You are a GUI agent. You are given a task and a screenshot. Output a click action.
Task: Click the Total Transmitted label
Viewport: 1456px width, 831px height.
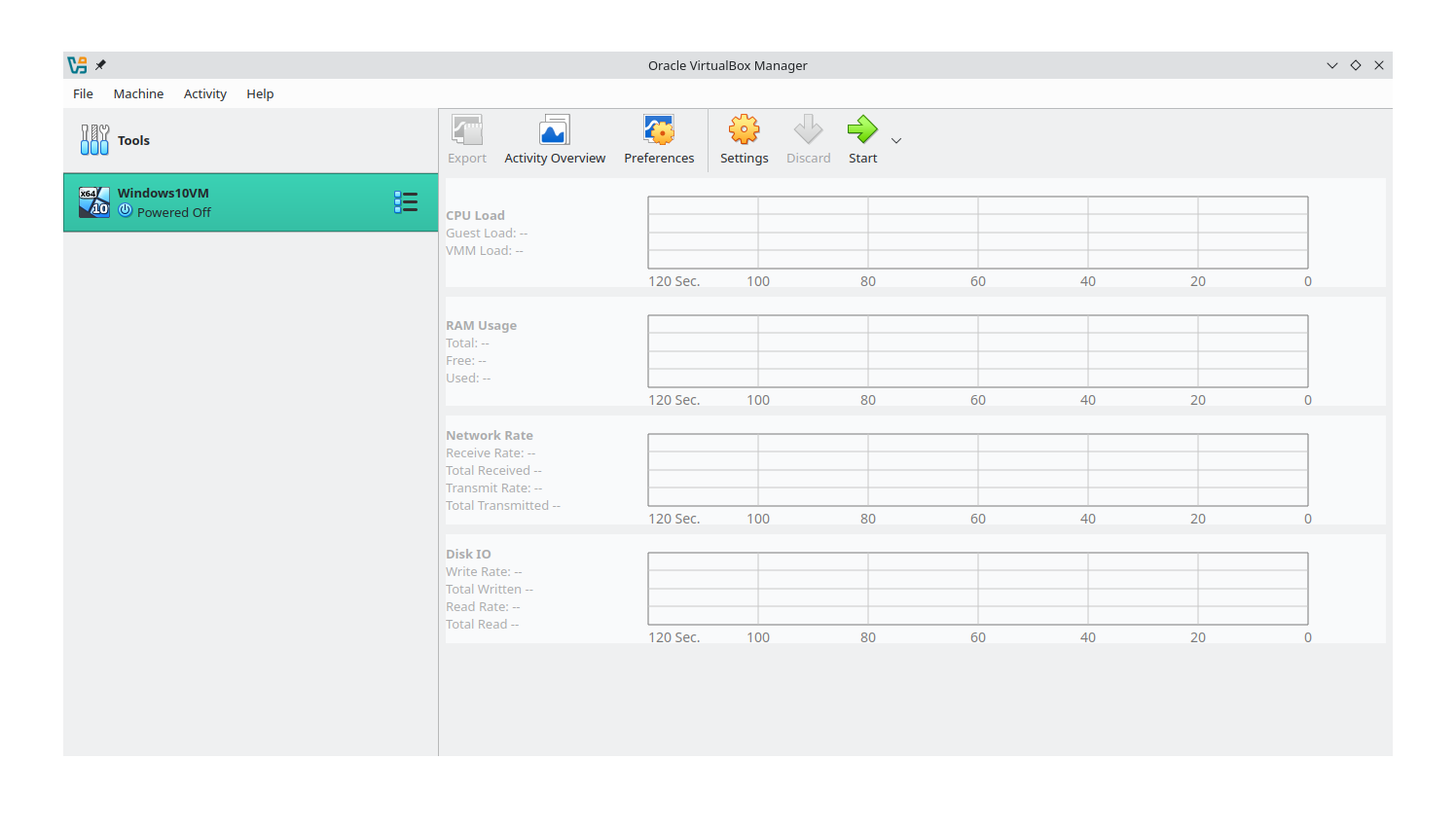(x=503, y=505)
